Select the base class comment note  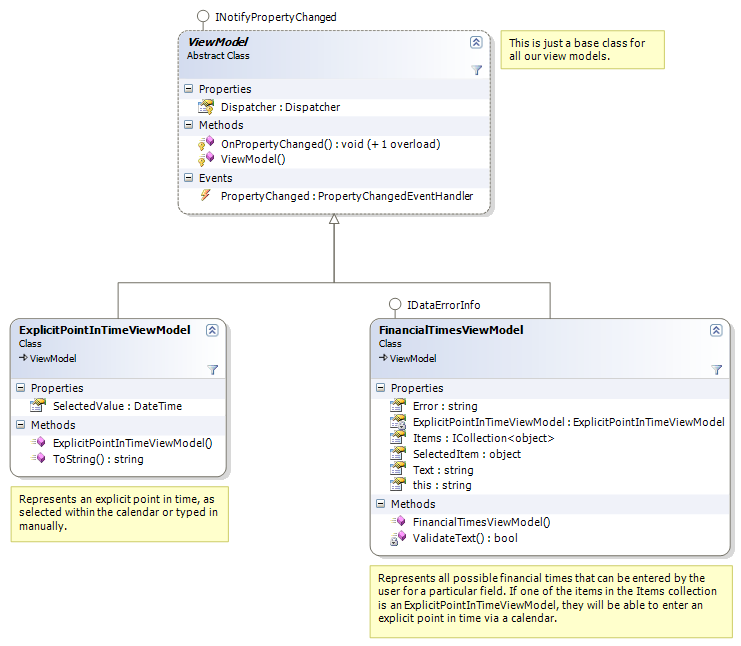pyautogui.click(x=582, y=50)
